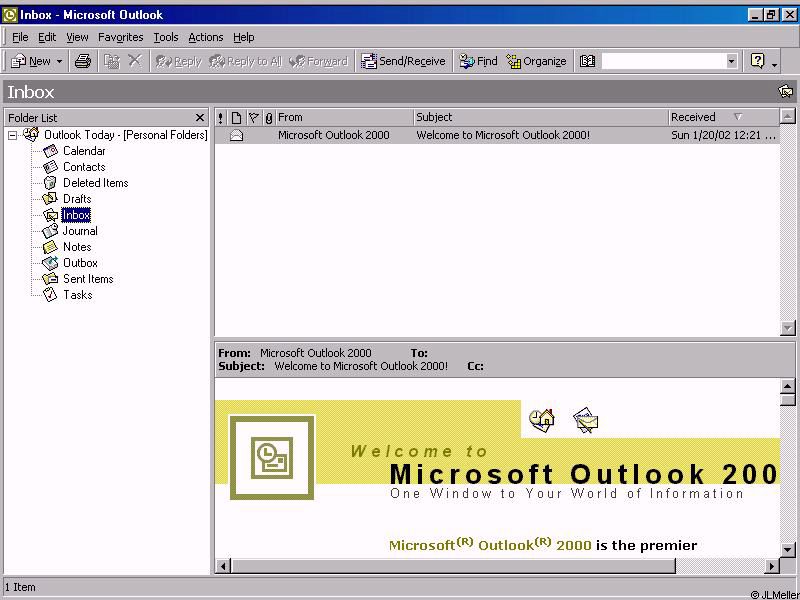Image resolution: width=800 pixels, height=600 pixels.
Task: Open the Outbox folder
Action: (80, 263)
